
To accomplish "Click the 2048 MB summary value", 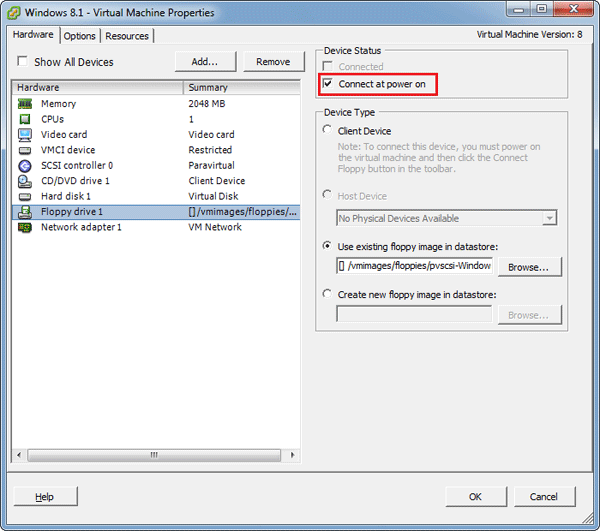I will 207,104.
